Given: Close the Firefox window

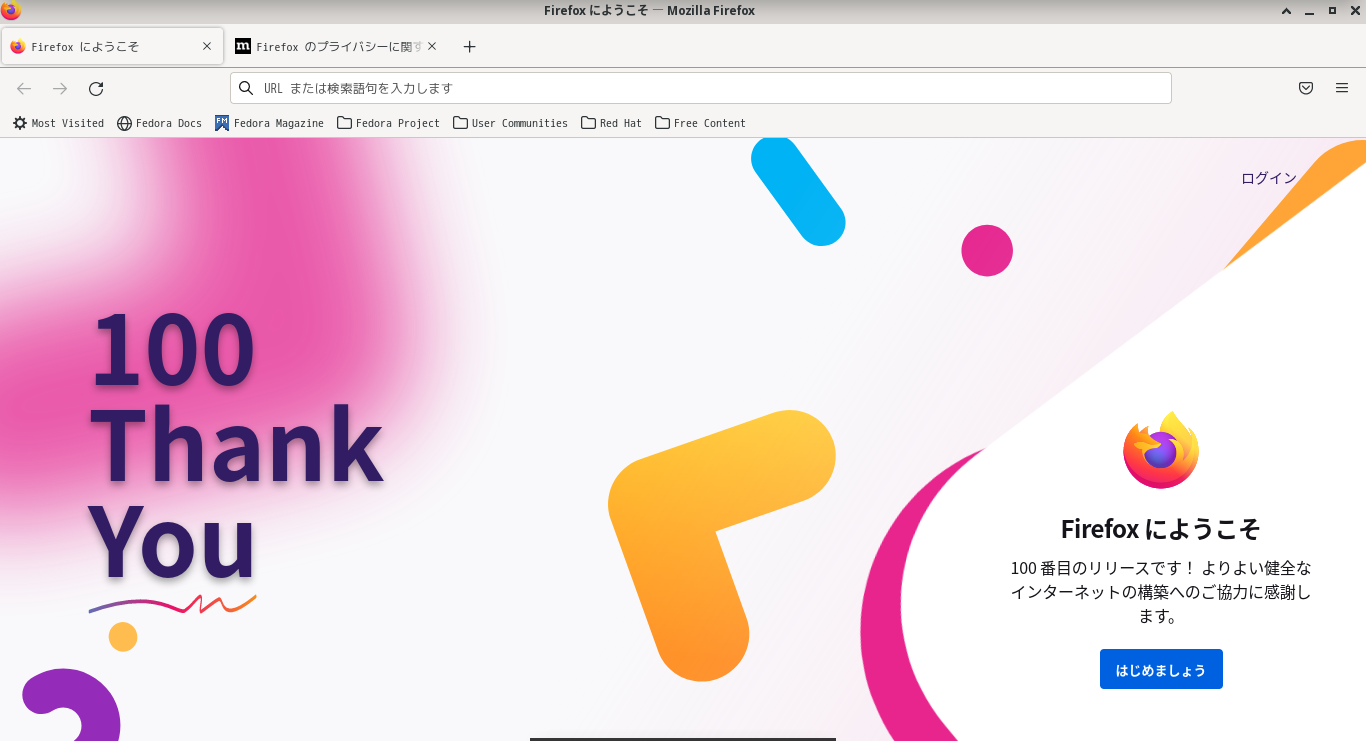Looking at the screenshot, I should (x=1354, y=10).
